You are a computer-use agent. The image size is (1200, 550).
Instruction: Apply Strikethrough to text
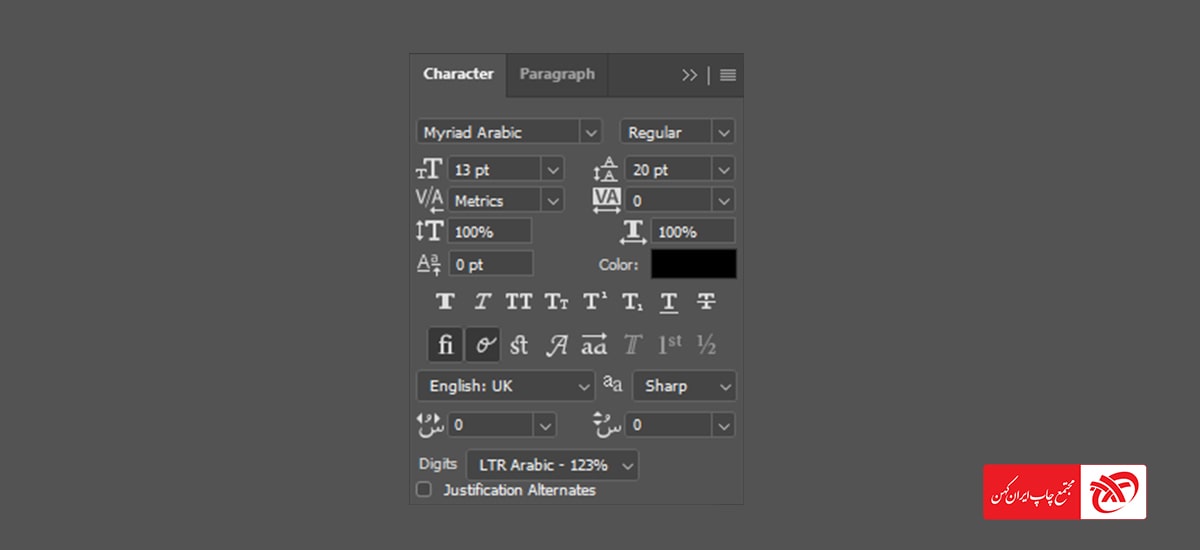coord(706,301)
